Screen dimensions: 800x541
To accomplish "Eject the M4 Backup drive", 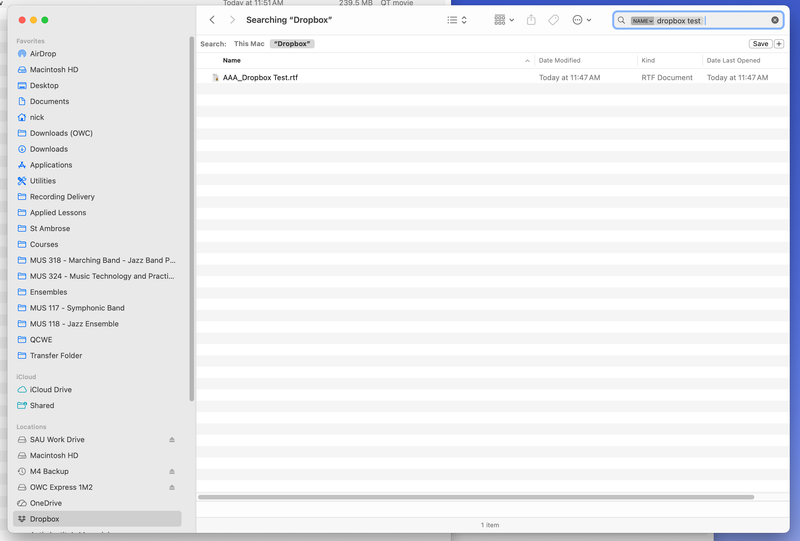I will pos(171,471).
